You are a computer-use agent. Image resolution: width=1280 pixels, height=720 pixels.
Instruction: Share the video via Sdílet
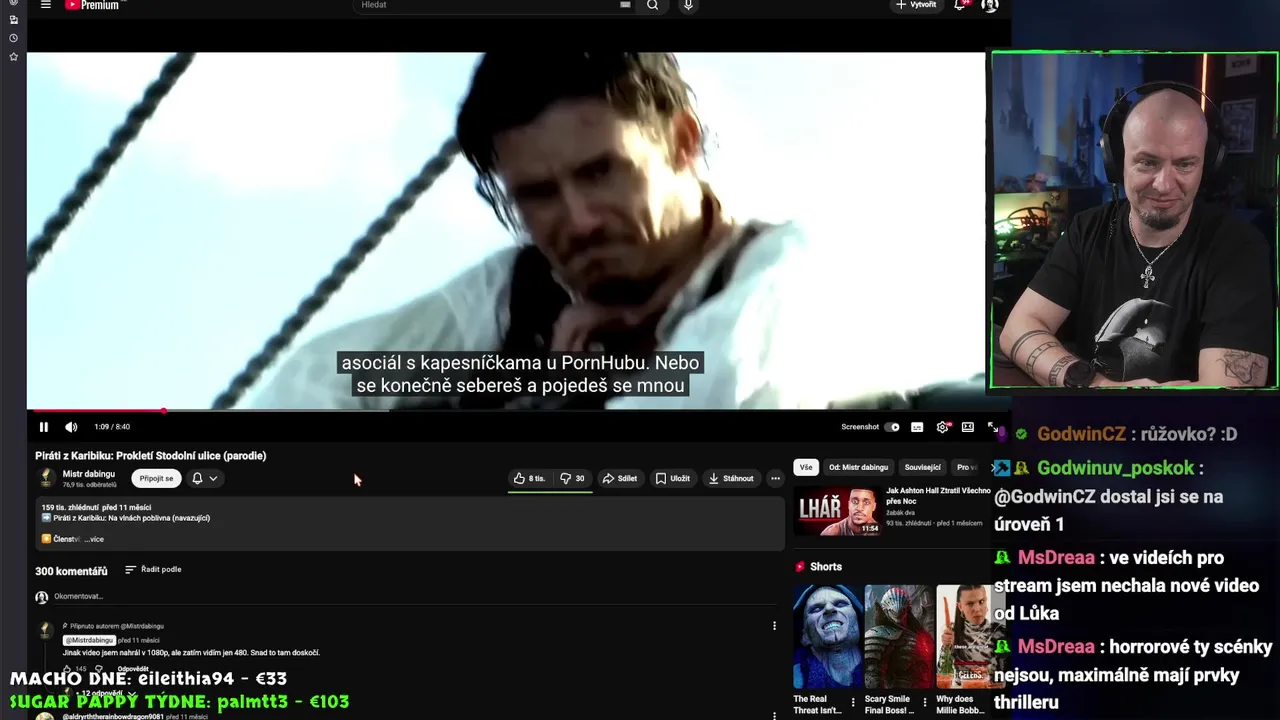pos(620,478)
